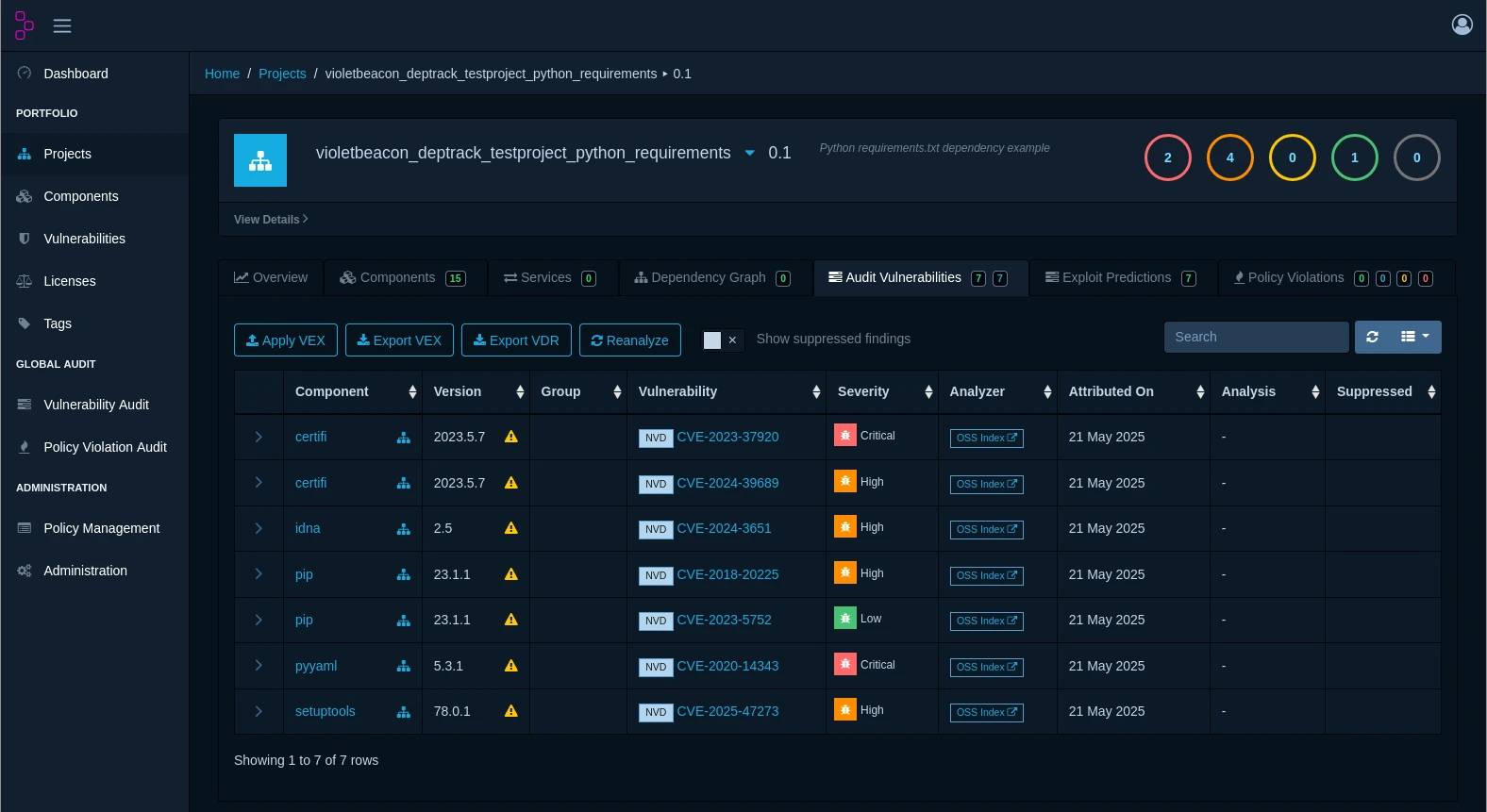1487x812 pixels.
Task: Click the dependency graph icon for idna row
Action: tap(404, 529)
